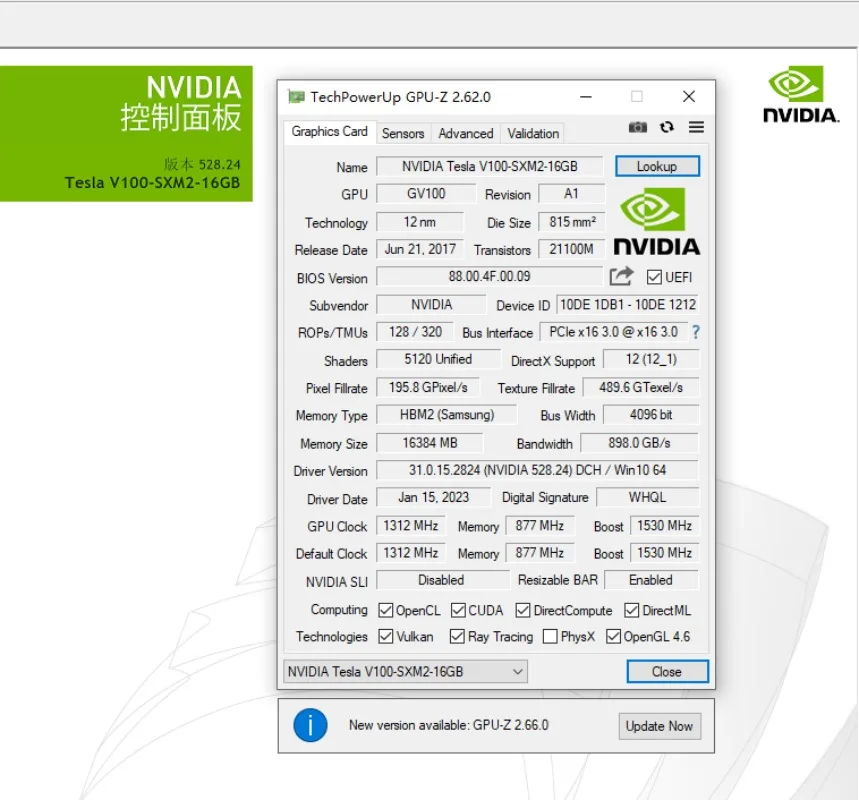Click the Pixel Fillrate value 195.8 GPixel/s
Viewport: 859px width, 800px height.
tap(428, 388)
